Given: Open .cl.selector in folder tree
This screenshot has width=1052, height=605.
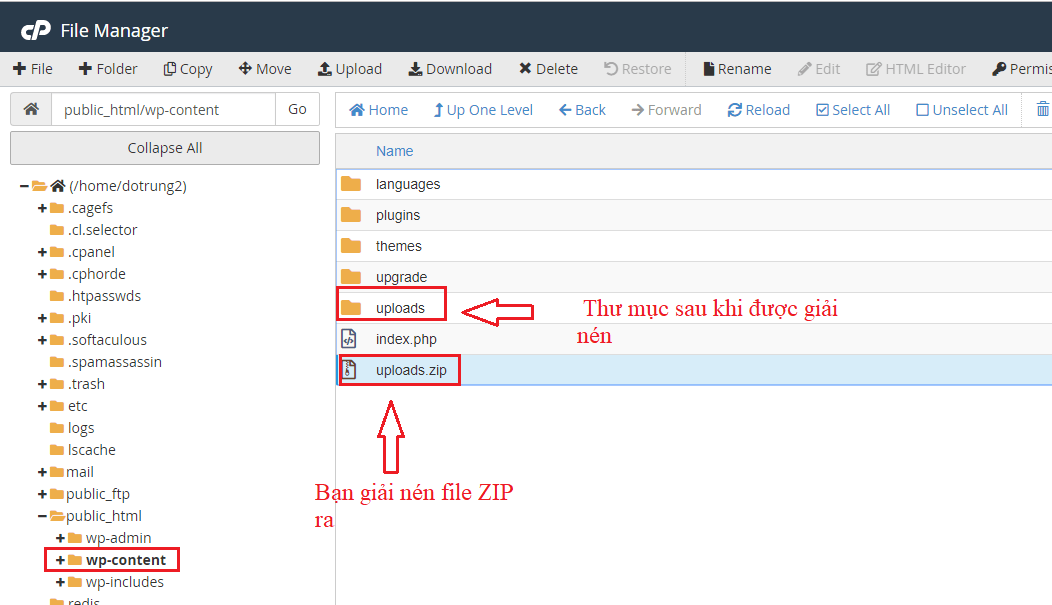Looking at the screenshot, I should pos(102,230).
